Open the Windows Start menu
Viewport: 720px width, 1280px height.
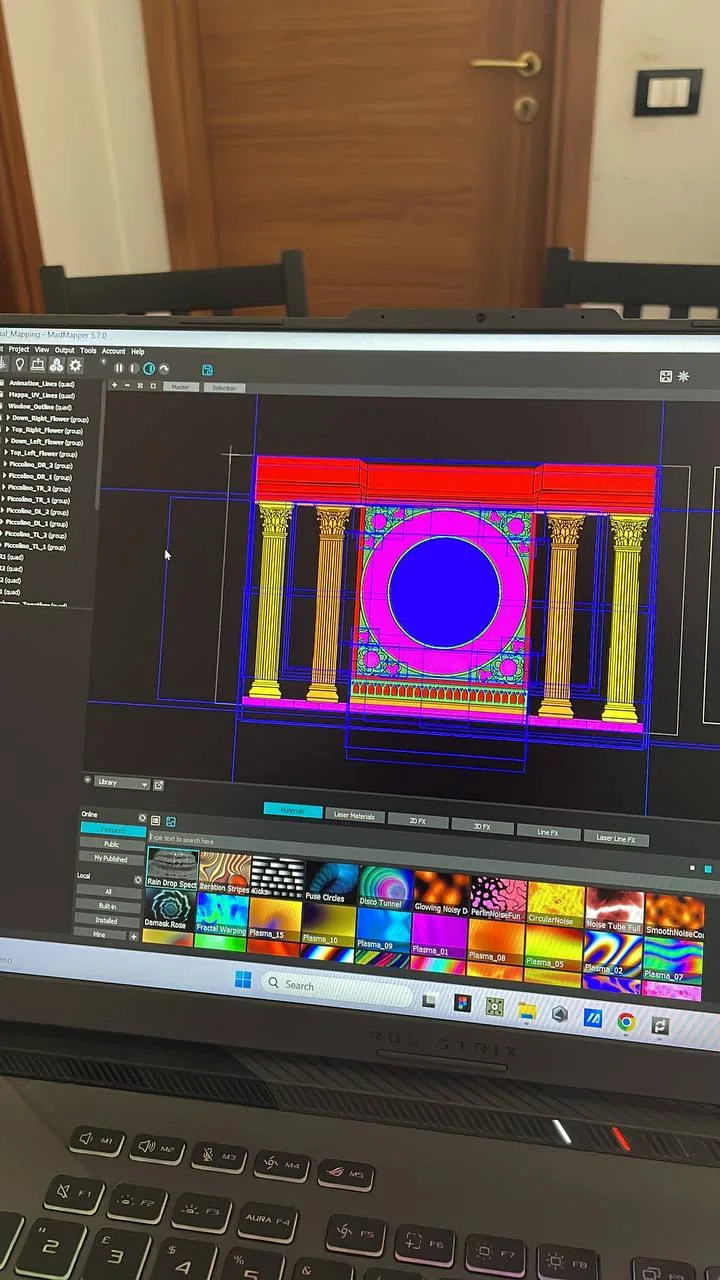(243, 981)
